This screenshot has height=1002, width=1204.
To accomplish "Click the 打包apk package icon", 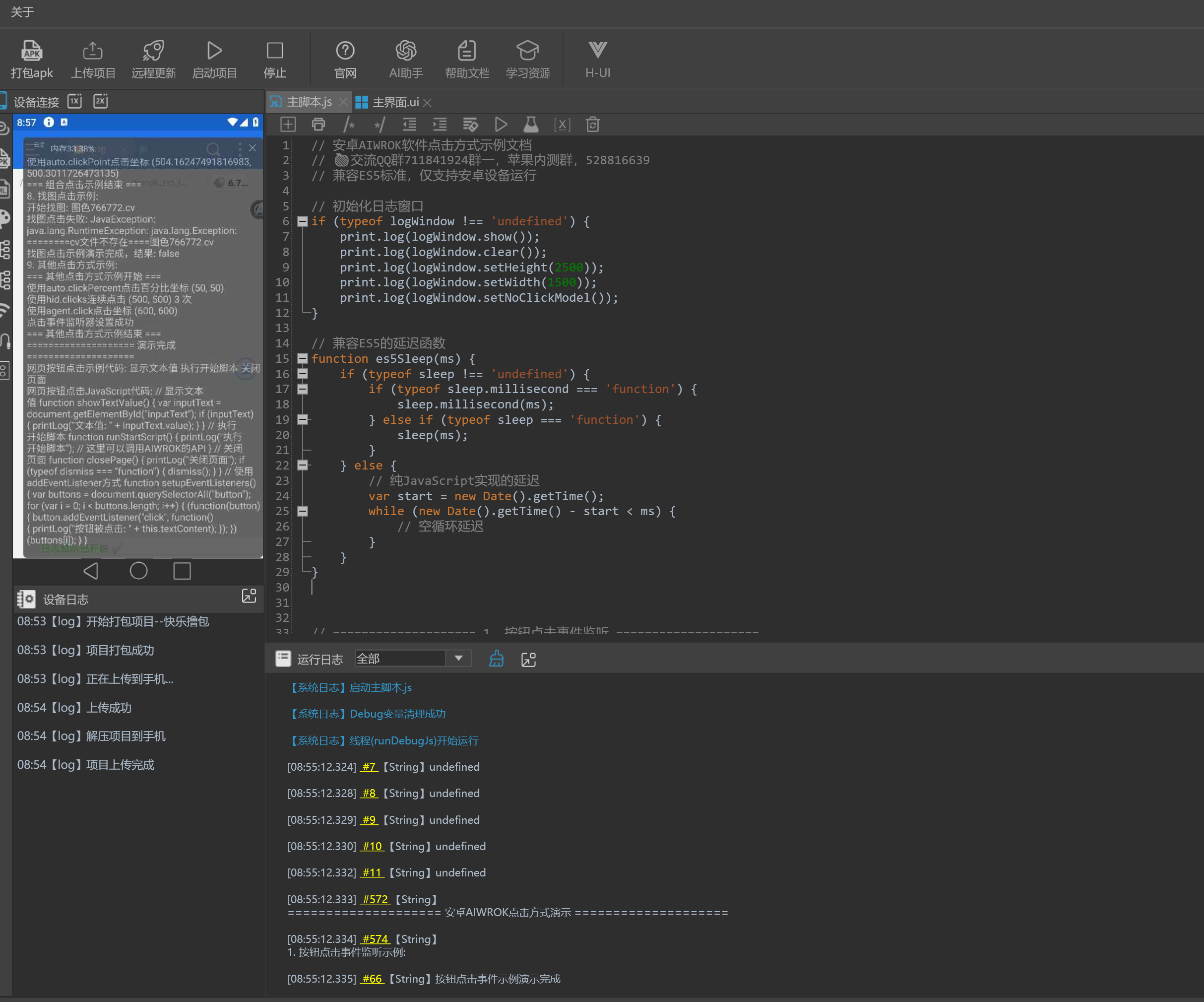I will click(x=32, y=51).
